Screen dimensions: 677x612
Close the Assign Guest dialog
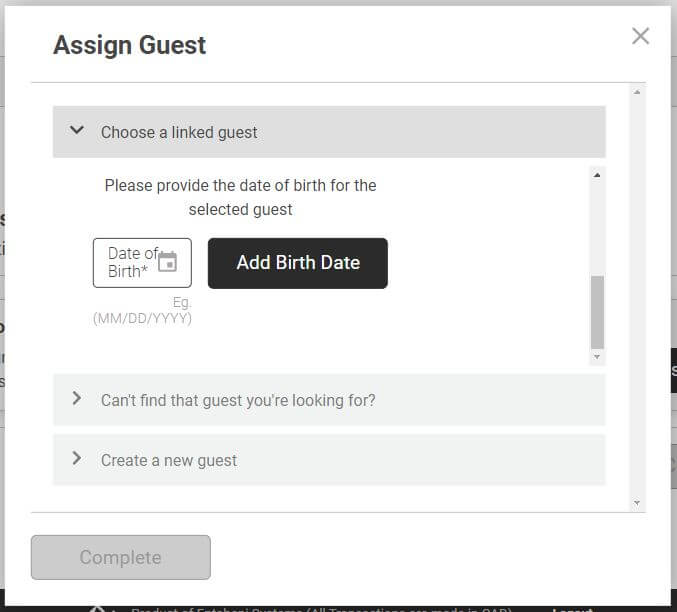point(640,36)
